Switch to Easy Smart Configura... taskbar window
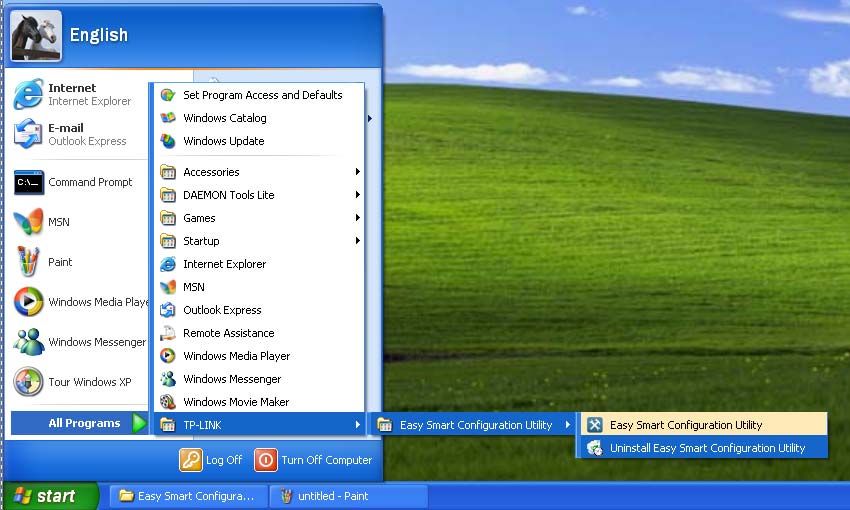The width and height of the screenshot is (850, 510). pyautogui.click(x=189, y=496)
